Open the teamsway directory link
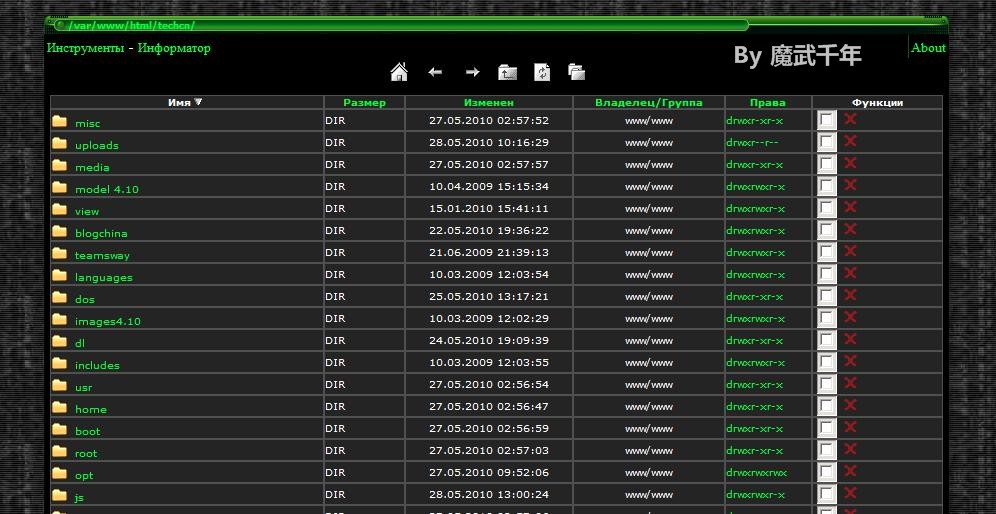996x514 pixels. pos(102,255)
